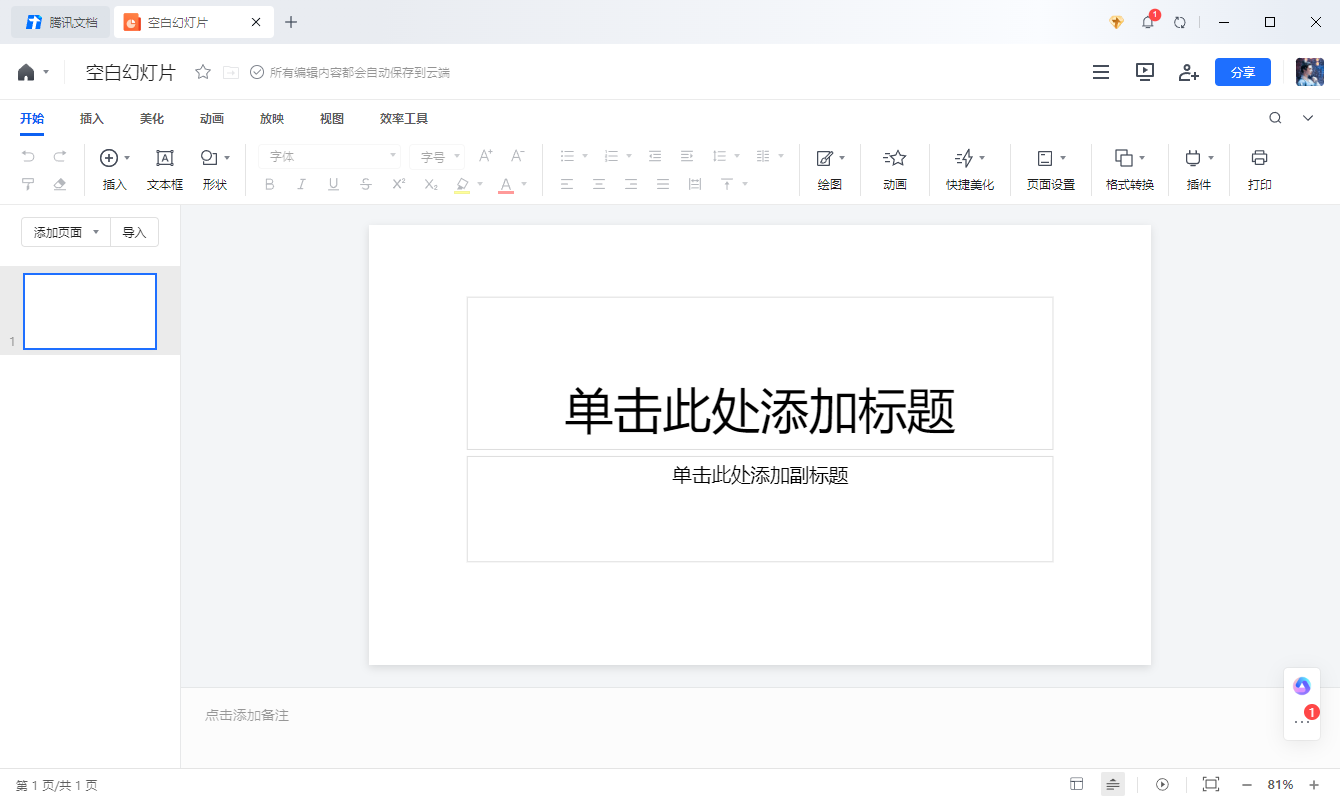This screenshot has width=1340, height=800.
Task: Click the blue 分享 share button
Action: pyautogui.click(x=1242, y=72)
